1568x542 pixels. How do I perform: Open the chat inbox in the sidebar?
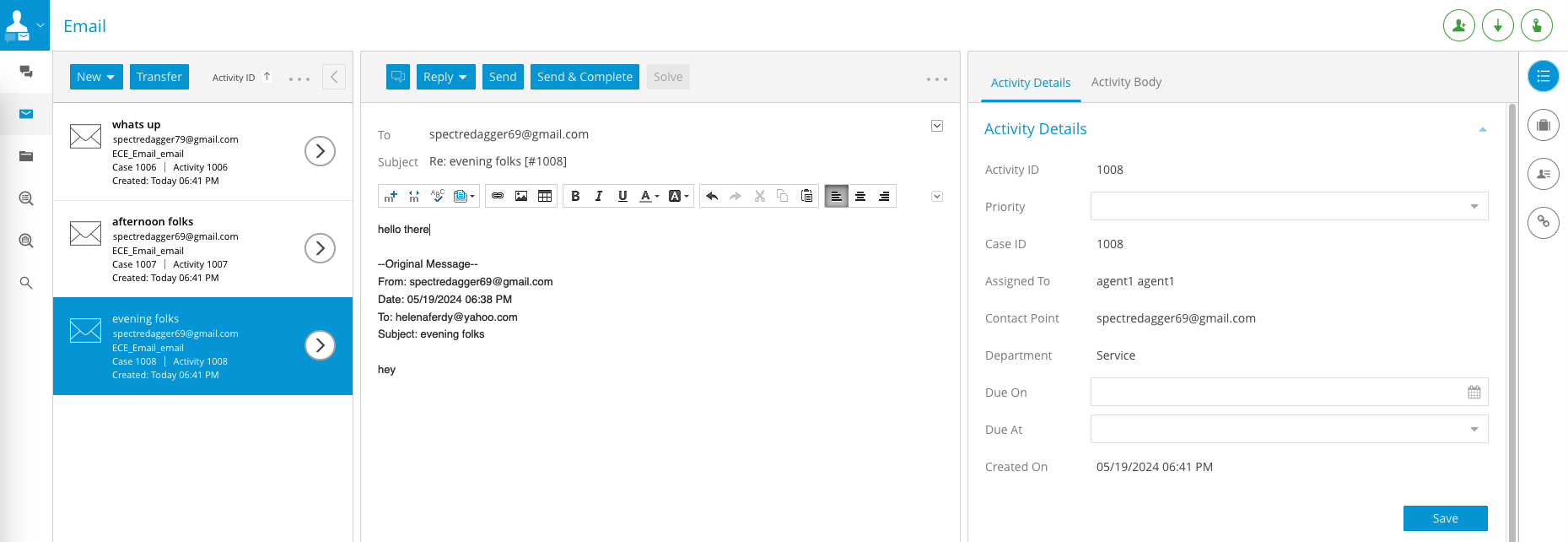coord(26,72)
